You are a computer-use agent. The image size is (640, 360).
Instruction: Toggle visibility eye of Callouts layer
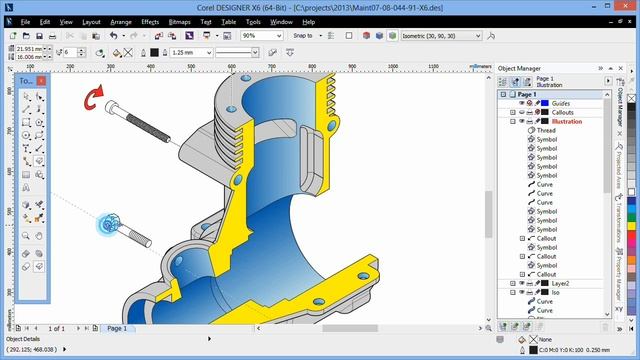(522, 112)
